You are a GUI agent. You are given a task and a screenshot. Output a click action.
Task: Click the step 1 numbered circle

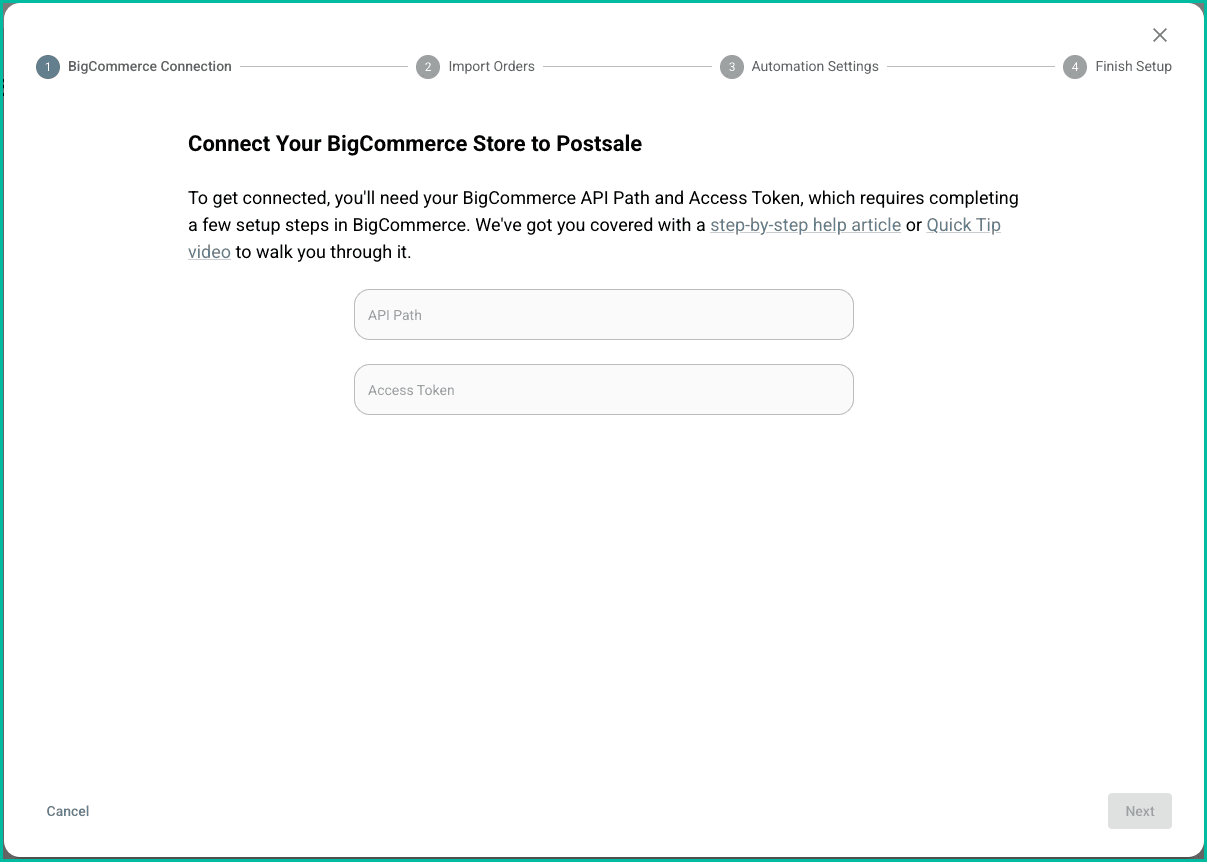[x=47, y=66]
